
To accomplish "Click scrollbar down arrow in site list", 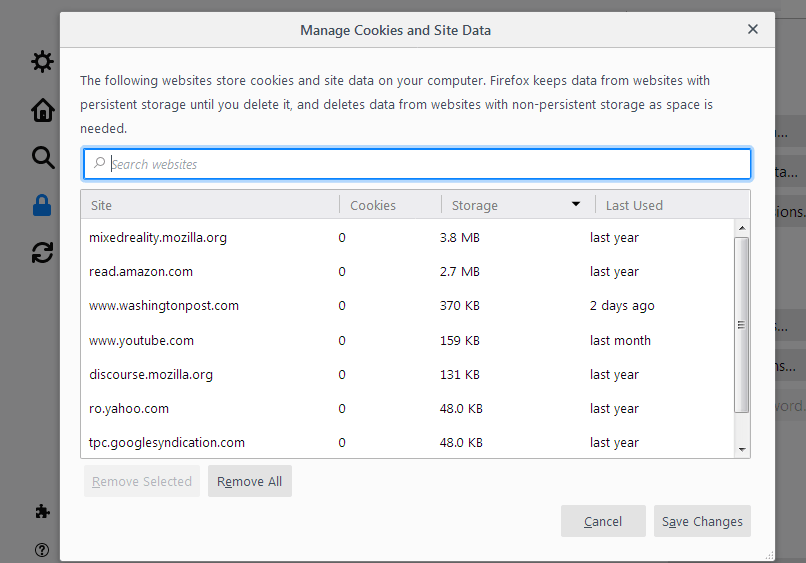I will pyautogui.click(x=742, y=449).
